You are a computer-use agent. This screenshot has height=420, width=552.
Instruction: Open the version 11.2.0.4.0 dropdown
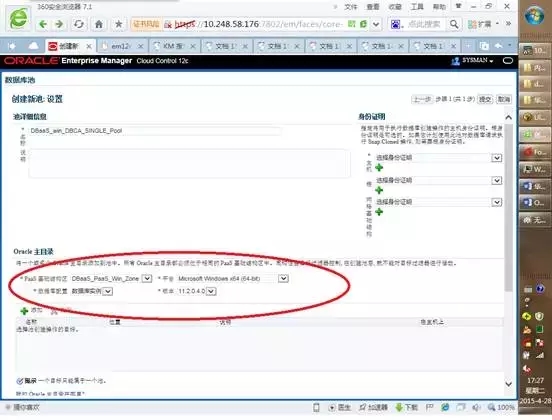211,291
